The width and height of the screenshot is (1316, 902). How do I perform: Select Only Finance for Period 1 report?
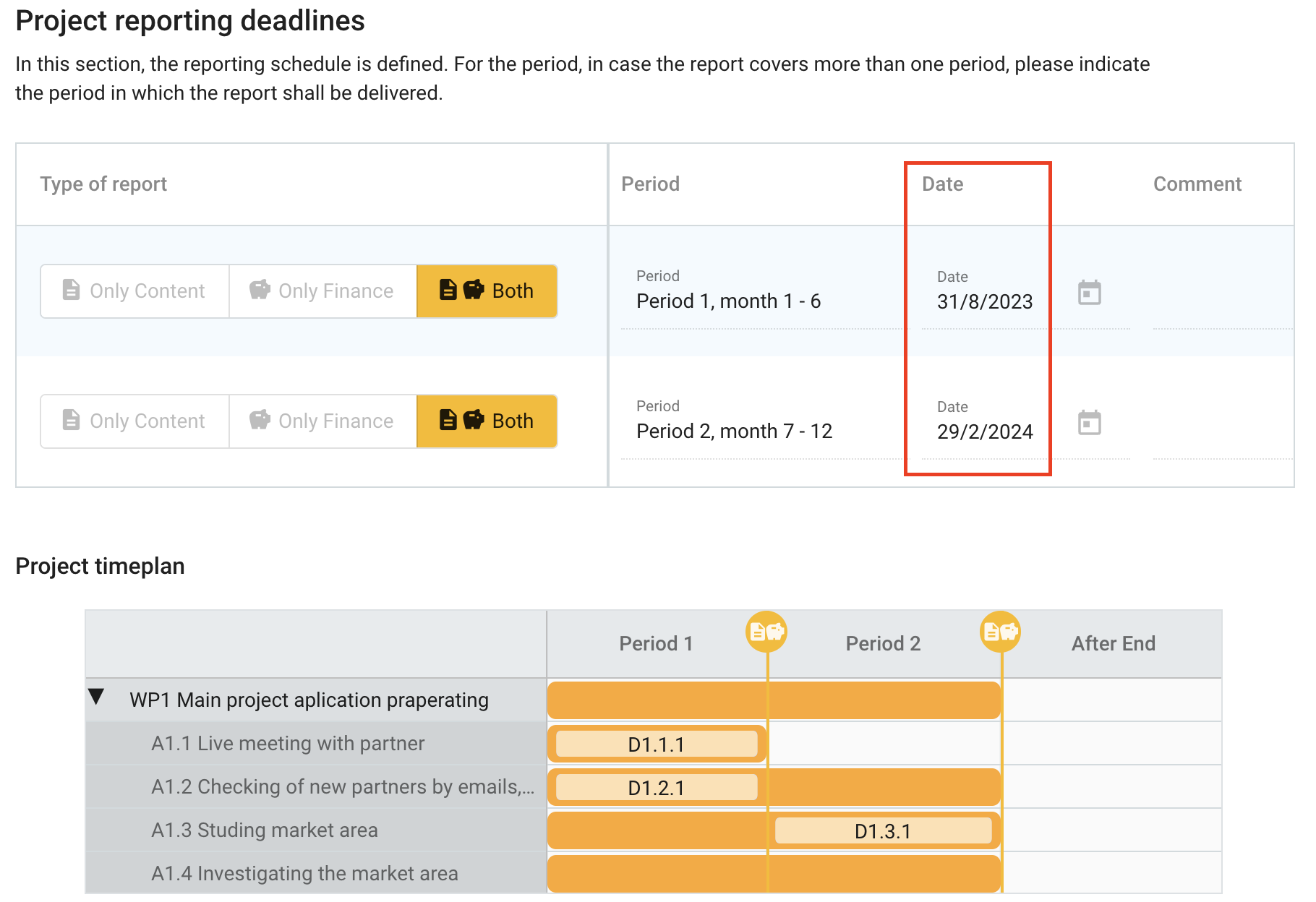322,291
